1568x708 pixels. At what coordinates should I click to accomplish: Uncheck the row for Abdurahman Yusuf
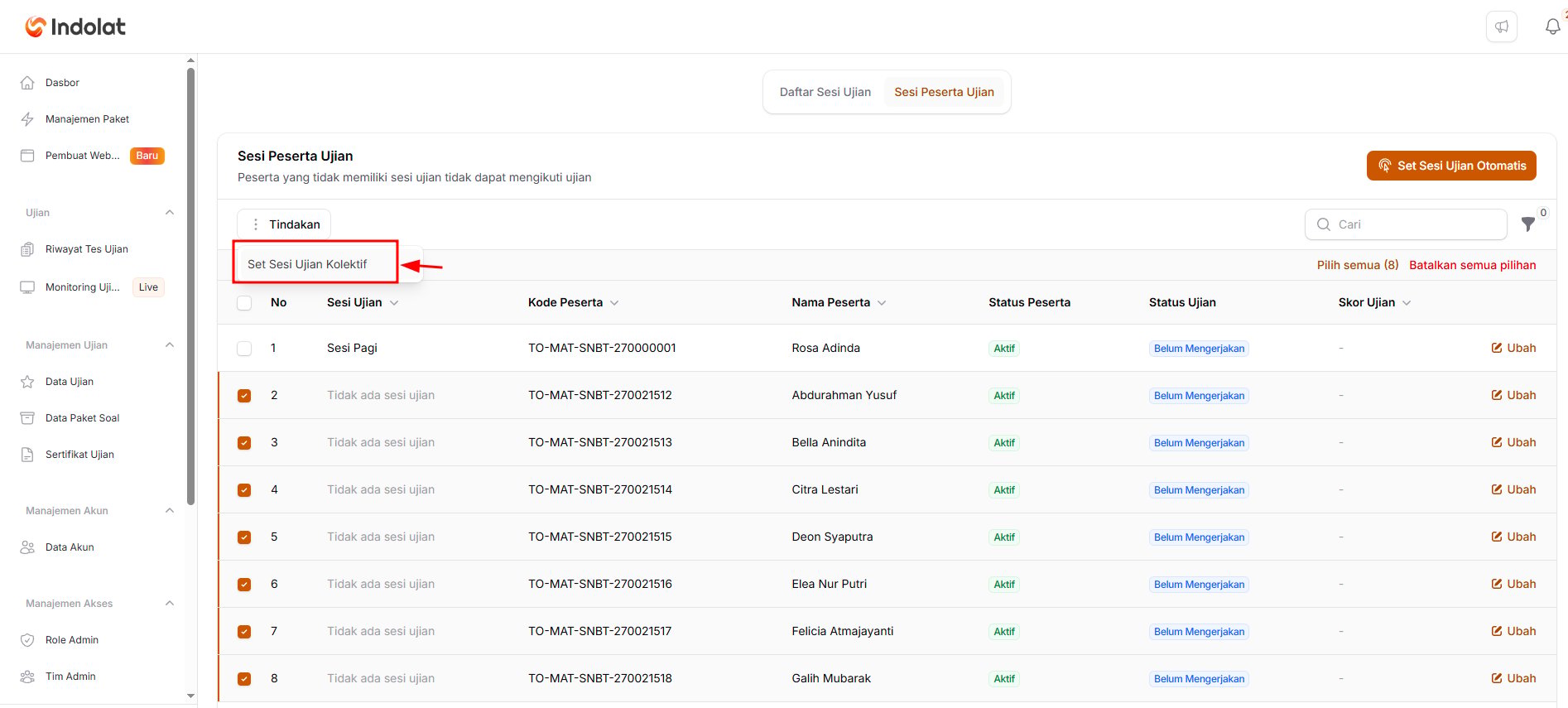click(244, 396)
